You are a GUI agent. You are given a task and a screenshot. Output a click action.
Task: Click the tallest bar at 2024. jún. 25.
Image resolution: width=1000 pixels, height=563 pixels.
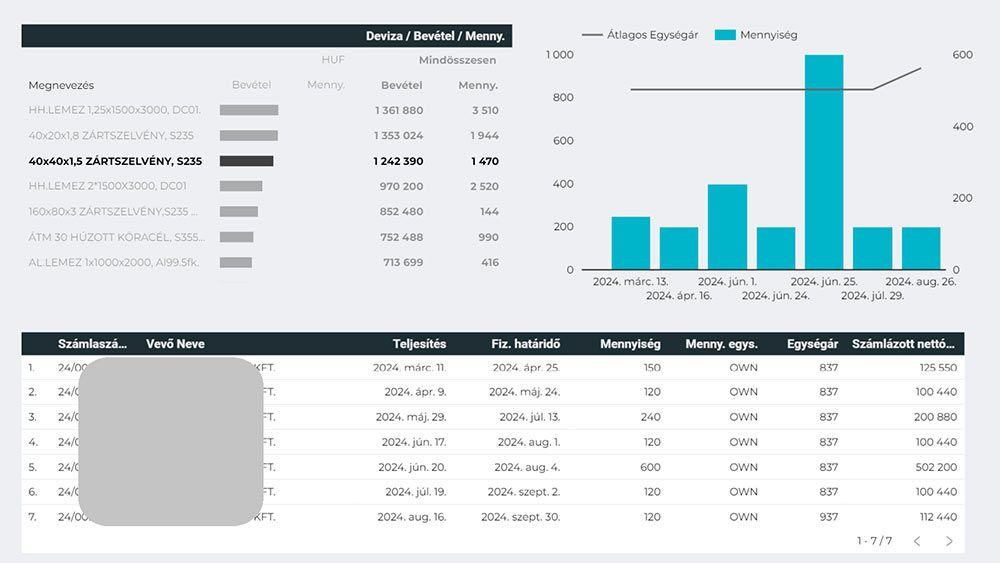[x=823, y=162]
